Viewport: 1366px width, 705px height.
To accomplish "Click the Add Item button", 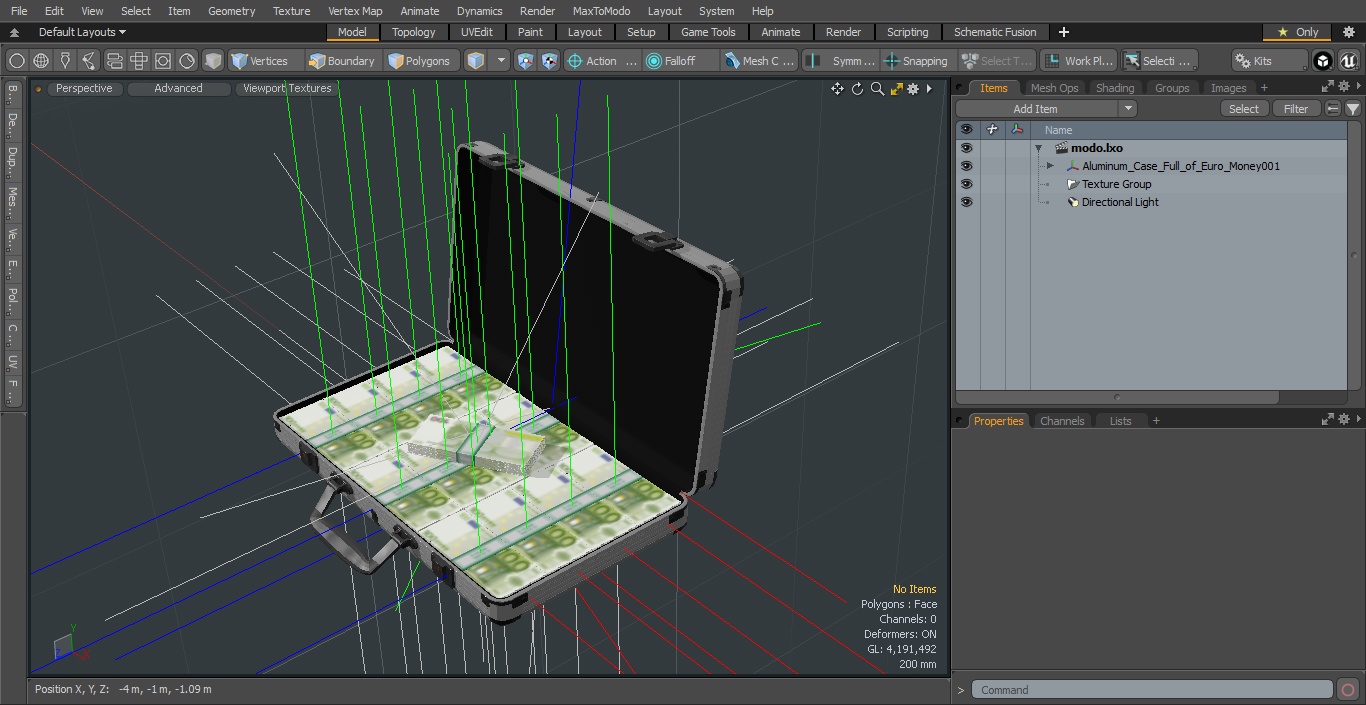I will (x=1036, y=109).
